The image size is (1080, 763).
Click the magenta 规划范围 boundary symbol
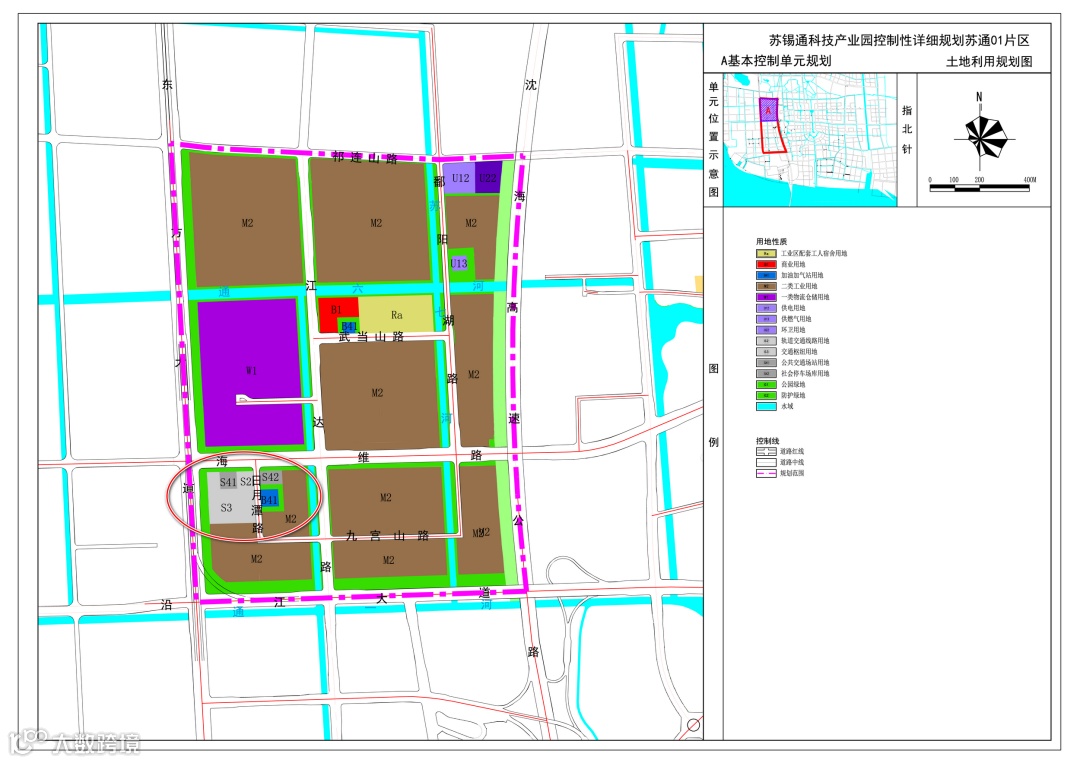coord(766,474)
